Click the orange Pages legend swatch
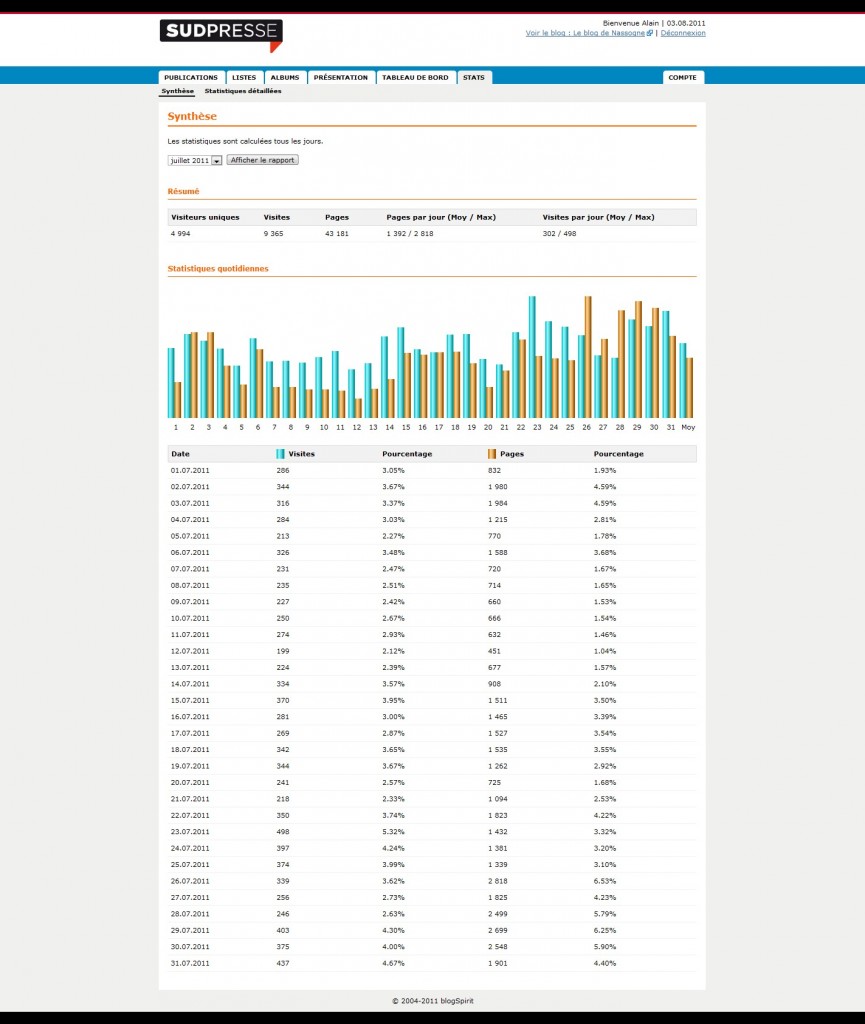 (x=492, y=454)
